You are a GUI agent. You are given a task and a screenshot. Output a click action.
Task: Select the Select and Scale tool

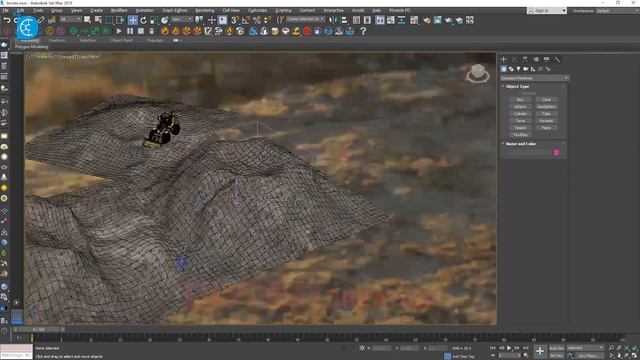[x=153, y=20]
